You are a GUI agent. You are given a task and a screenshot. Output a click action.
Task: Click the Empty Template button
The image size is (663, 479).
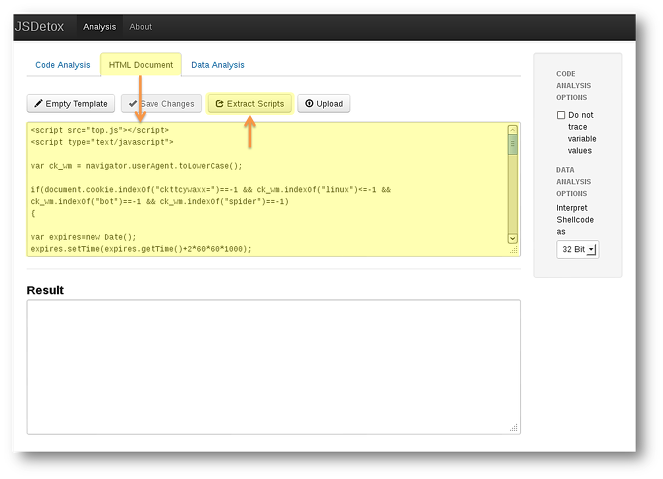coord(71,104)
